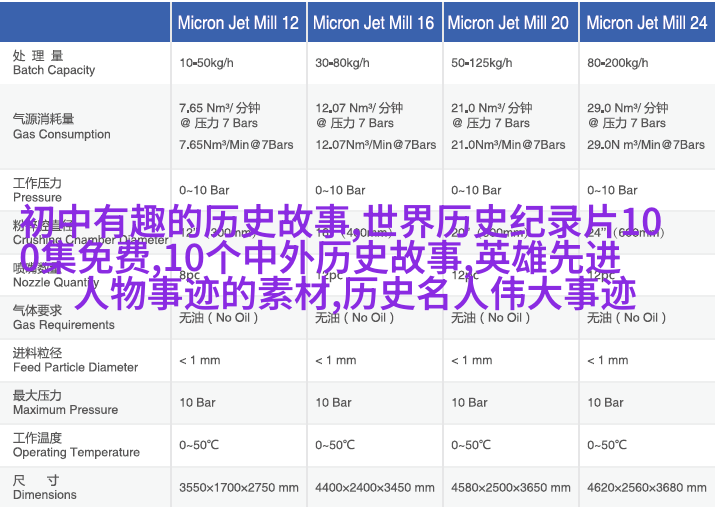Viewport: 722px width, 507px height.
Task: Click the 12.07Nm³/Min@7Bars gas consumption value
Action: tap(376, 145)
